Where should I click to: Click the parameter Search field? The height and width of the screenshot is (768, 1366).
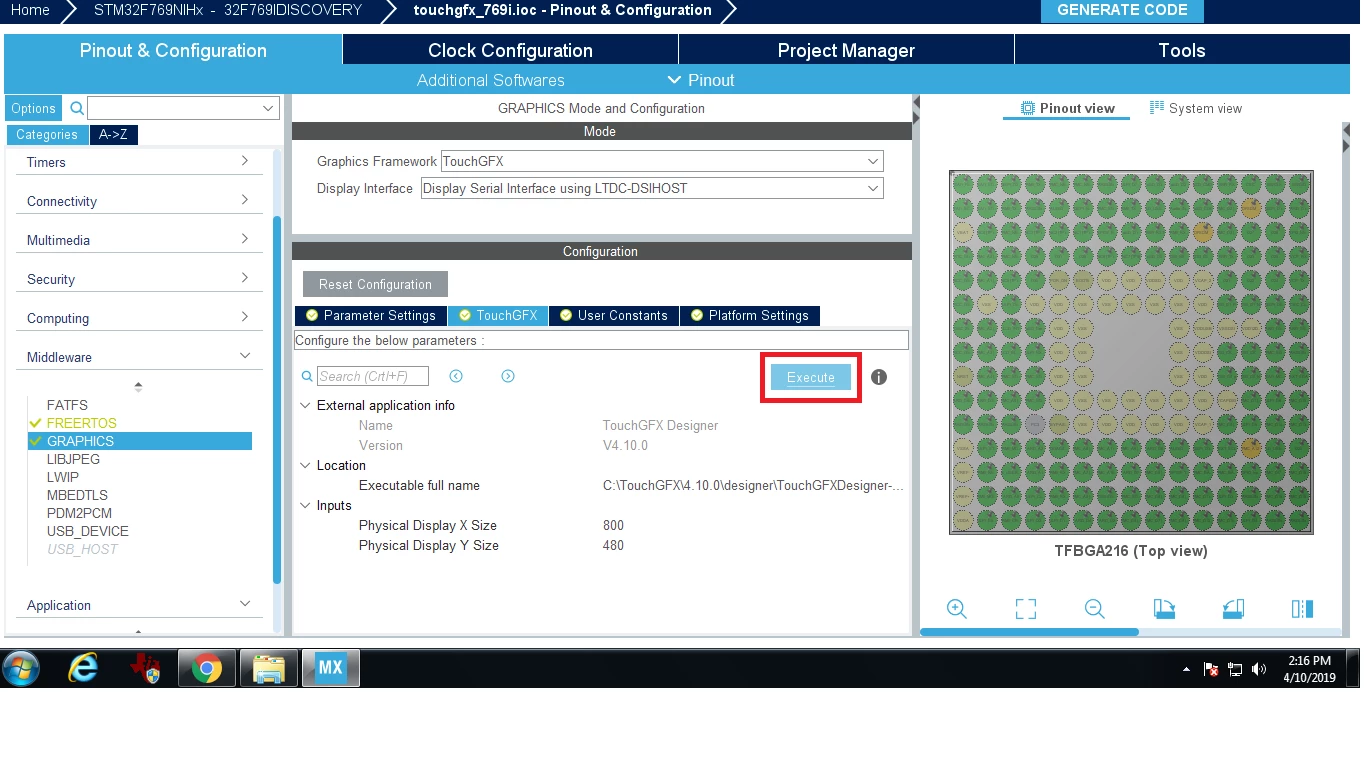(373, 376)
